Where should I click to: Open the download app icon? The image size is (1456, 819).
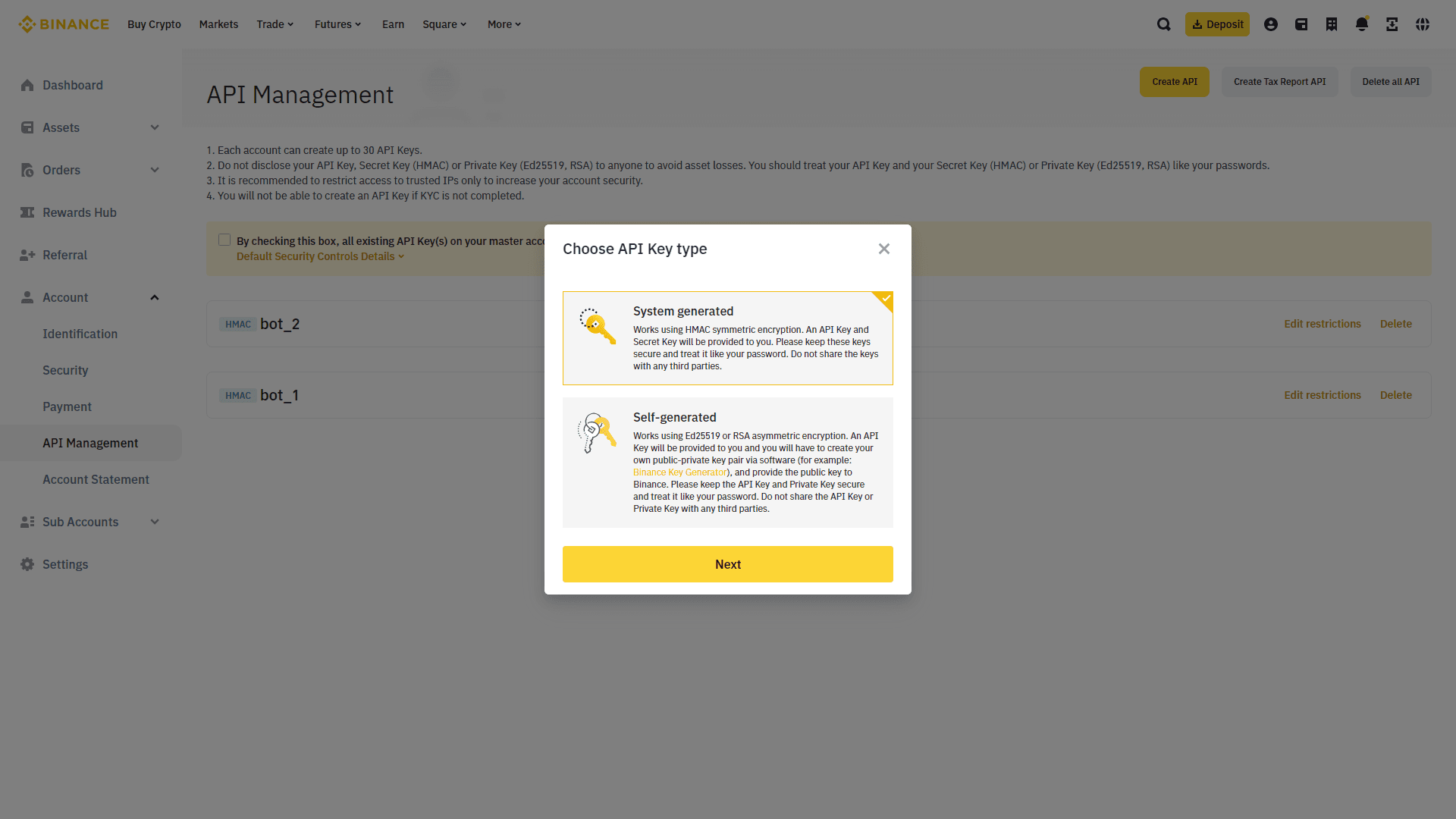[1392, 24]
